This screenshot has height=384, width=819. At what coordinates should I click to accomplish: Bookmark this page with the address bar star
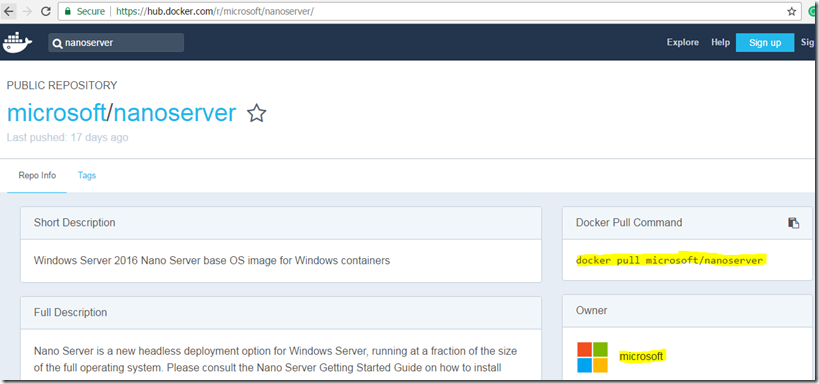pyautogui.click(x=792, y=11)
